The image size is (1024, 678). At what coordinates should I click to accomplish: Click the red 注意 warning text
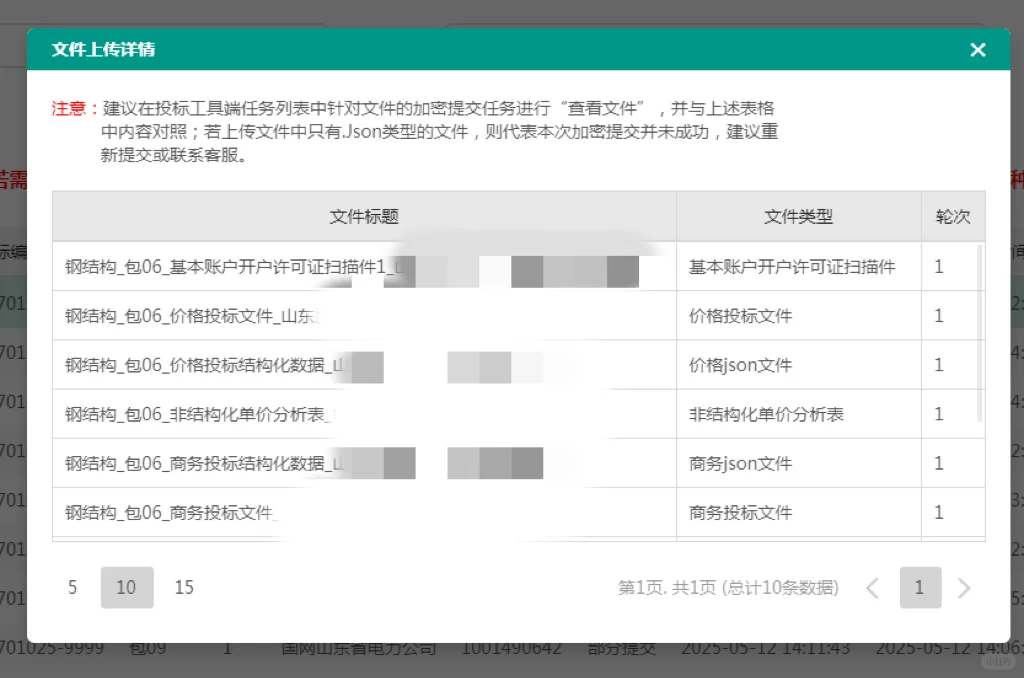click(66, 108)
